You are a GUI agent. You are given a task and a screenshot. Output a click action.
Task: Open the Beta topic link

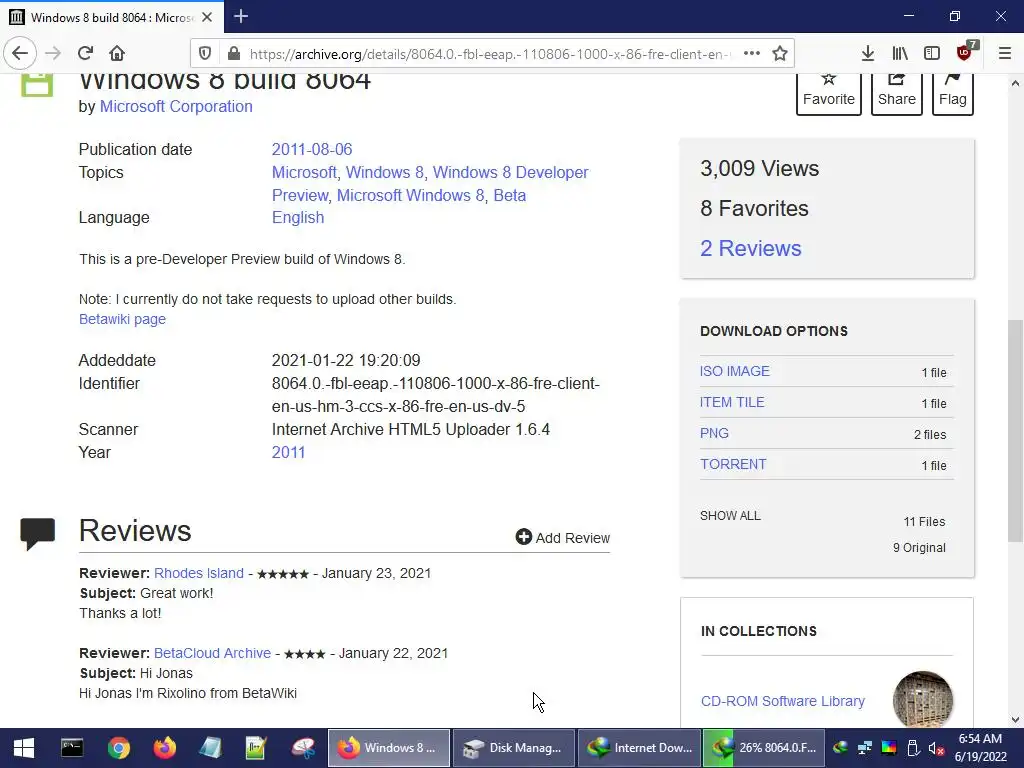coord(509,195)
